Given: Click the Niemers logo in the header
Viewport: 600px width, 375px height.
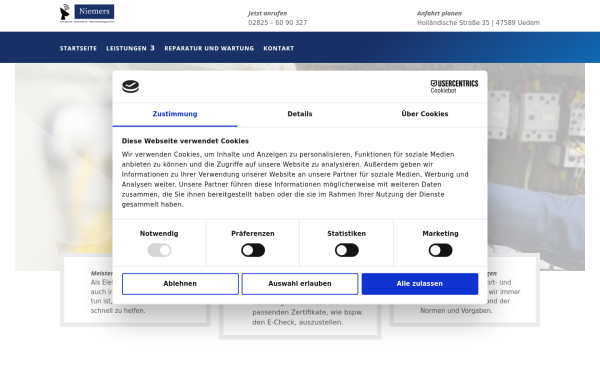Looking at the screenshot, I should [87, 14].
